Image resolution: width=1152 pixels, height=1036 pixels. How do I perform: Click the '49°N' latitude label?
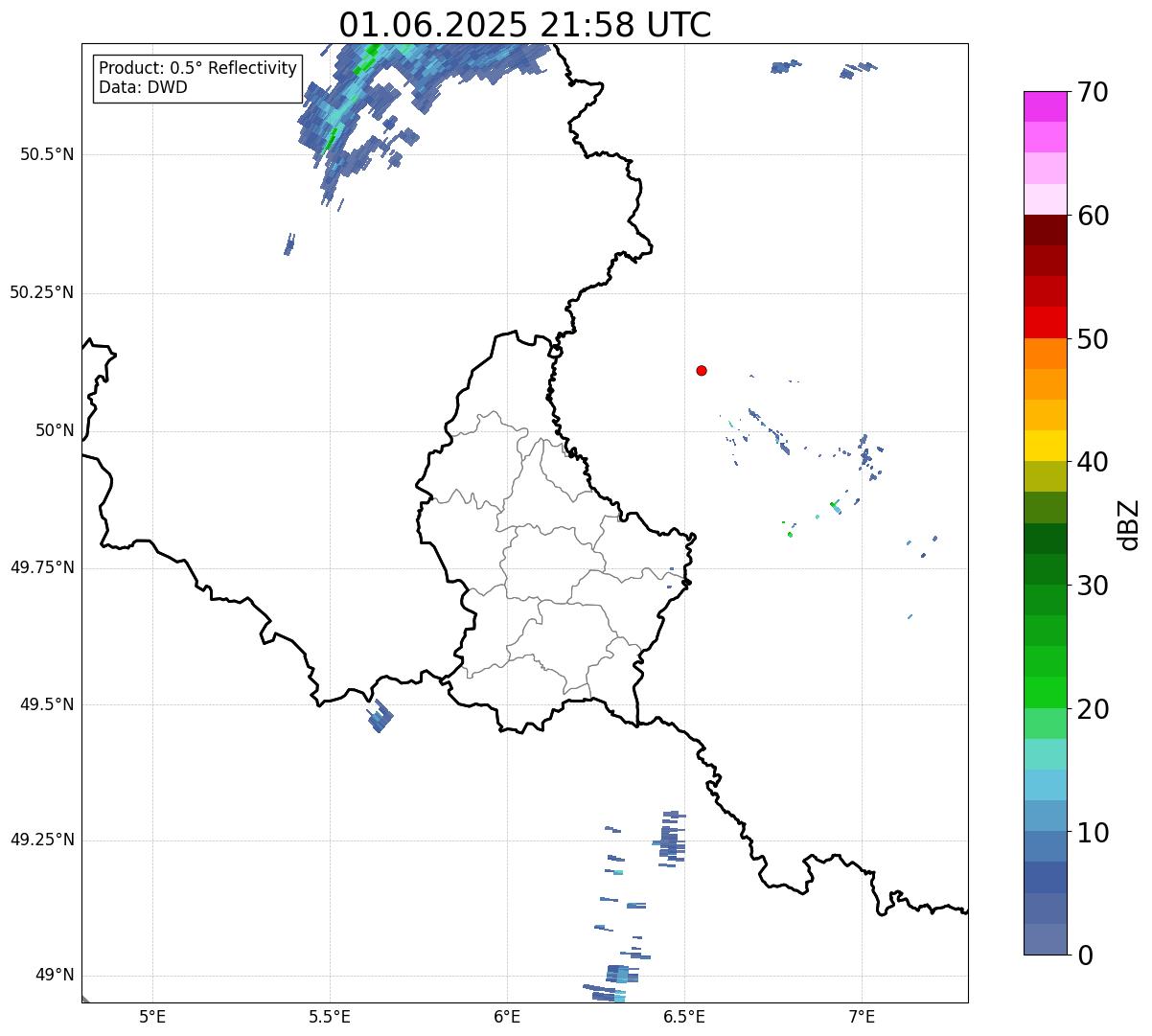click(x=55, y=976)
